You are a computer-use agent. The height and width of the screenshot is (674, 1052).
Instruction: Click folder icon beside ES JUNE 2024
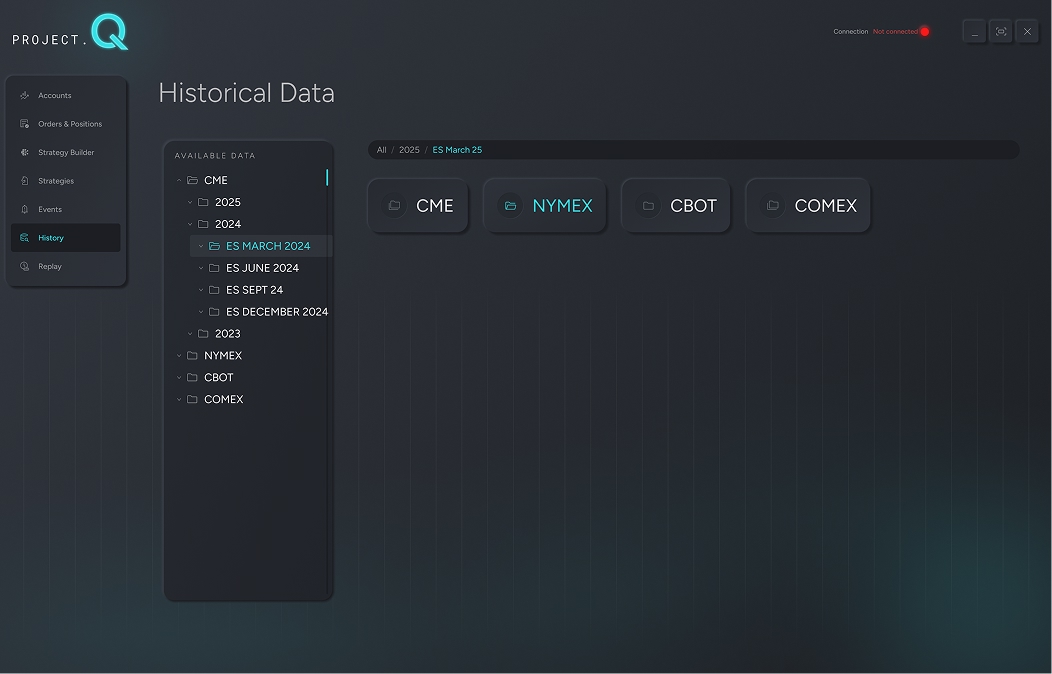(214, 268)
